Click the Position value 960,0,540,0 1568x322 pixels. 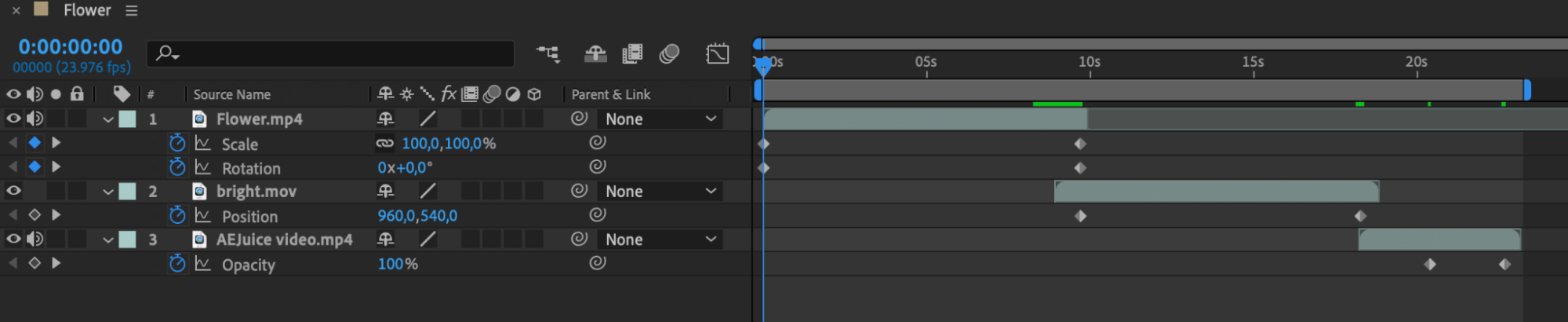click(x=417, y=216)
